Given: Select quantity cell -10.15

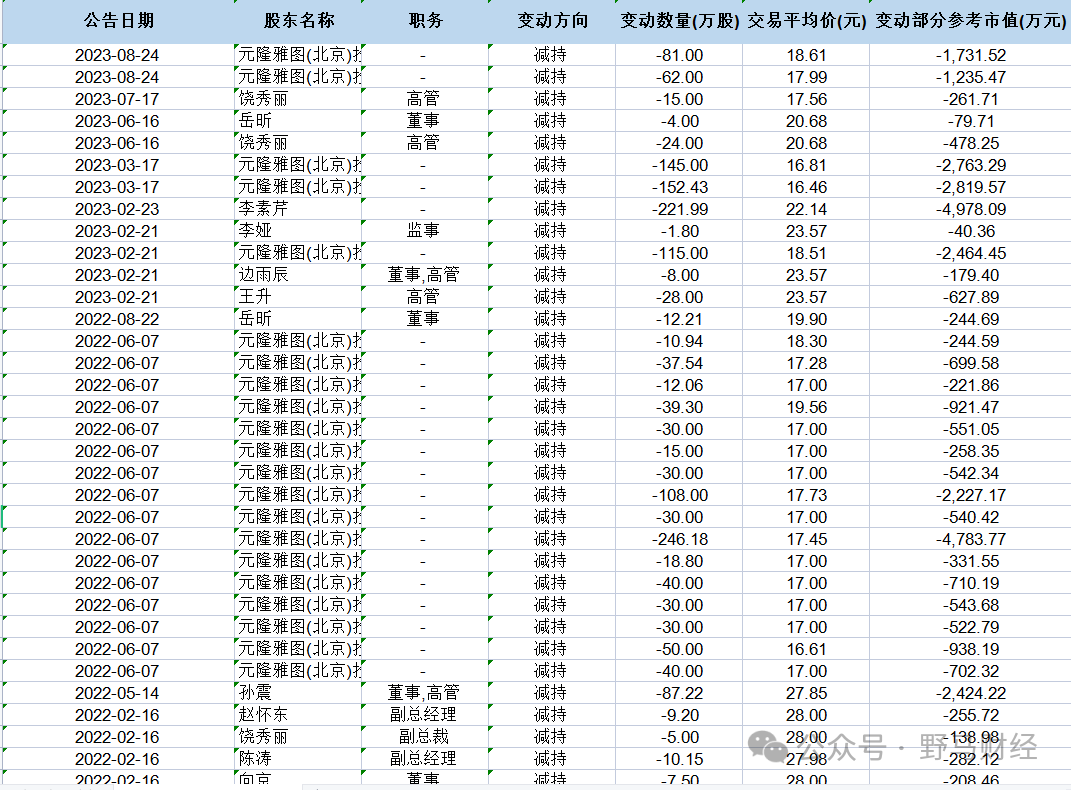Looking at the screenshot, I should click(680, 759).
